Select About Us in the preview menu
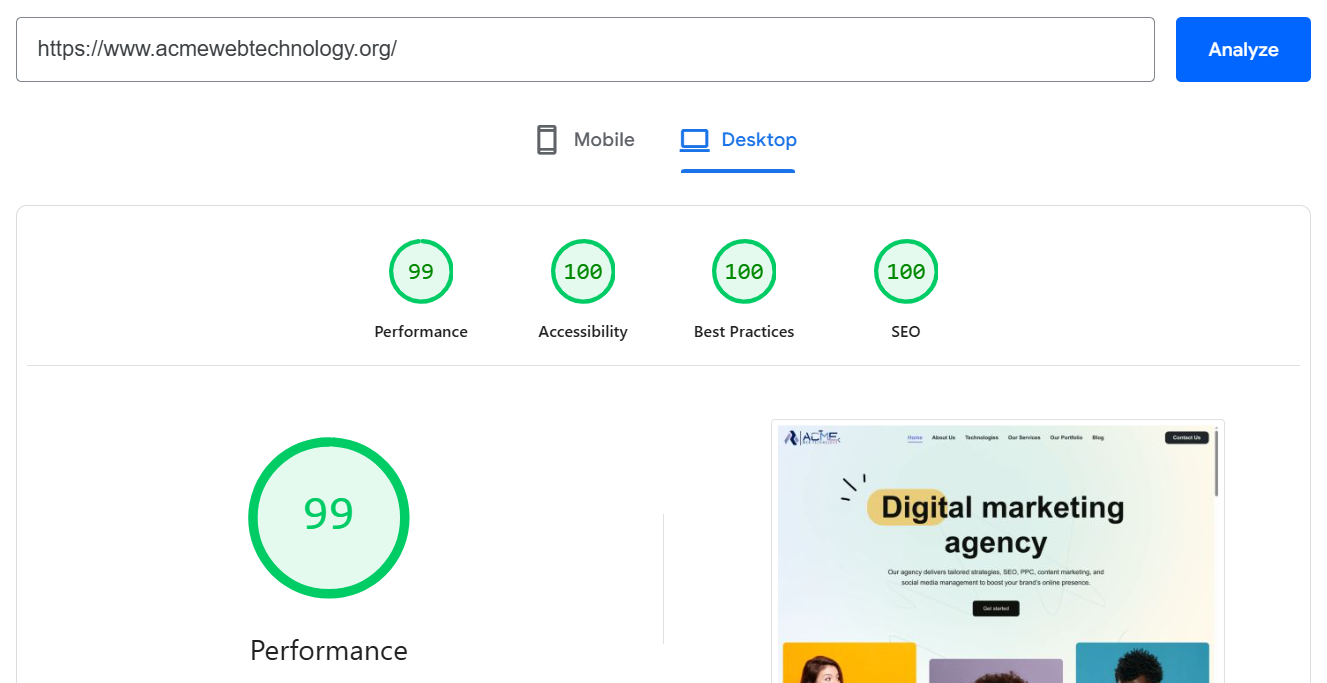 coord(944,438)
